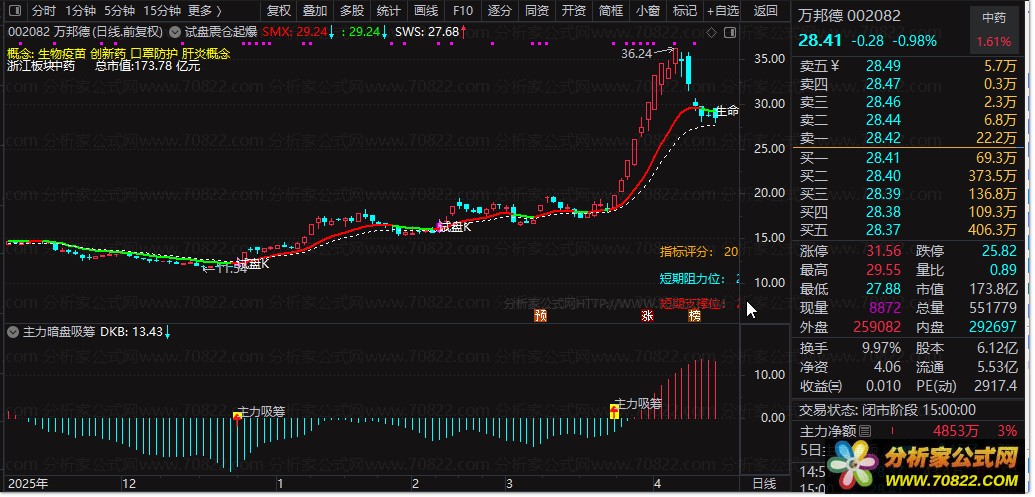1035x497 pixels.
Task: Click the 万邦德 002082 stock title
Action: (849, 15)
